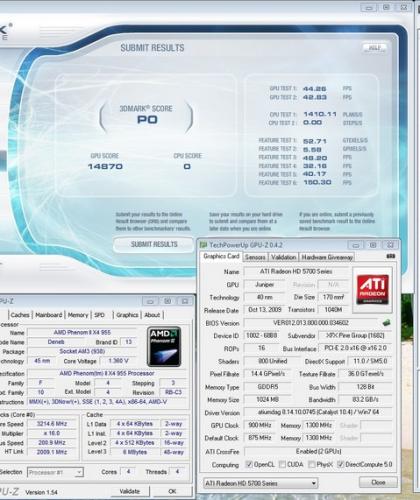Image resolution: width=420 pixels, height=500 pixels.
Task: Open the About tab in CPU-Z
Action: (x=152, y=315)
